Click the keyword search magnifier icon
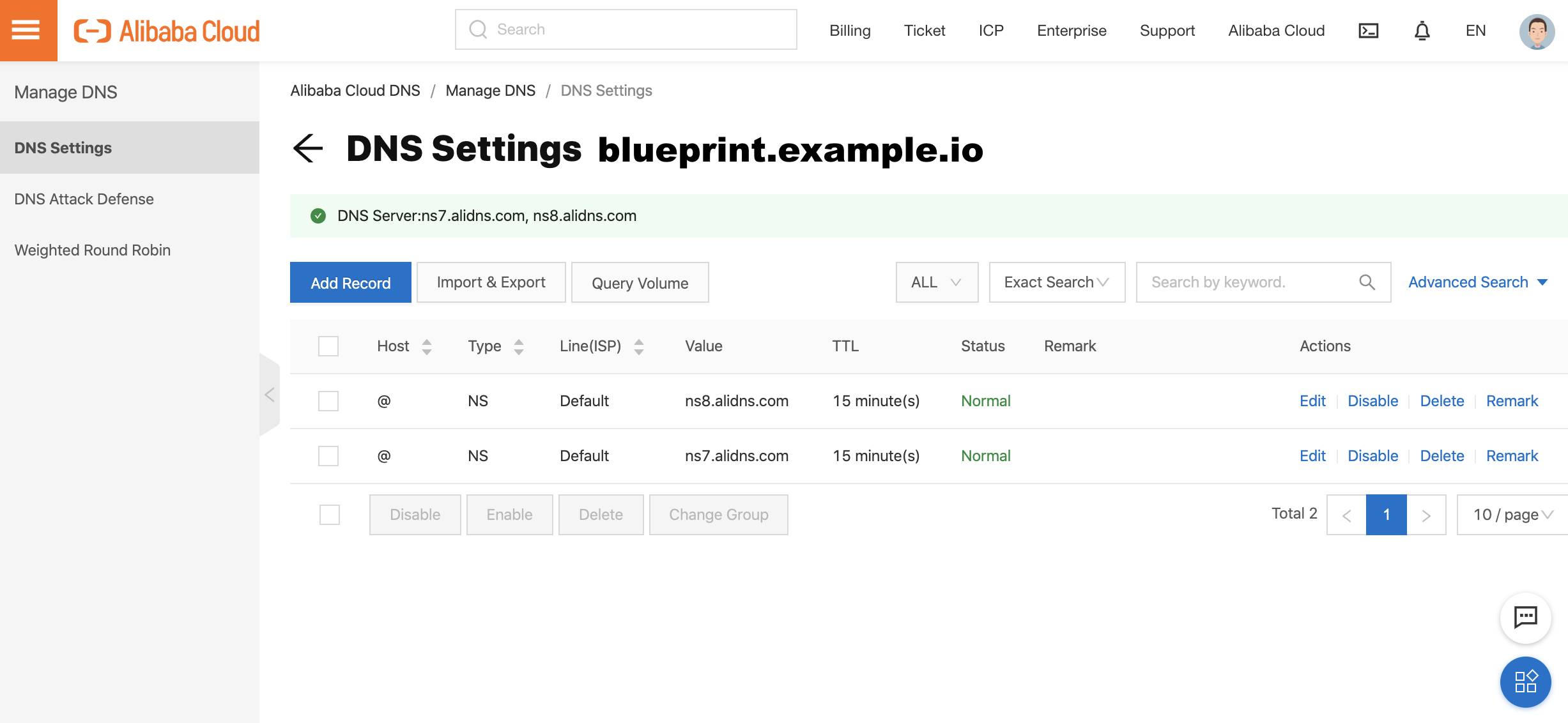Screen dimensions: 1568x723 pyautogui.click(x=1367, y=282)
